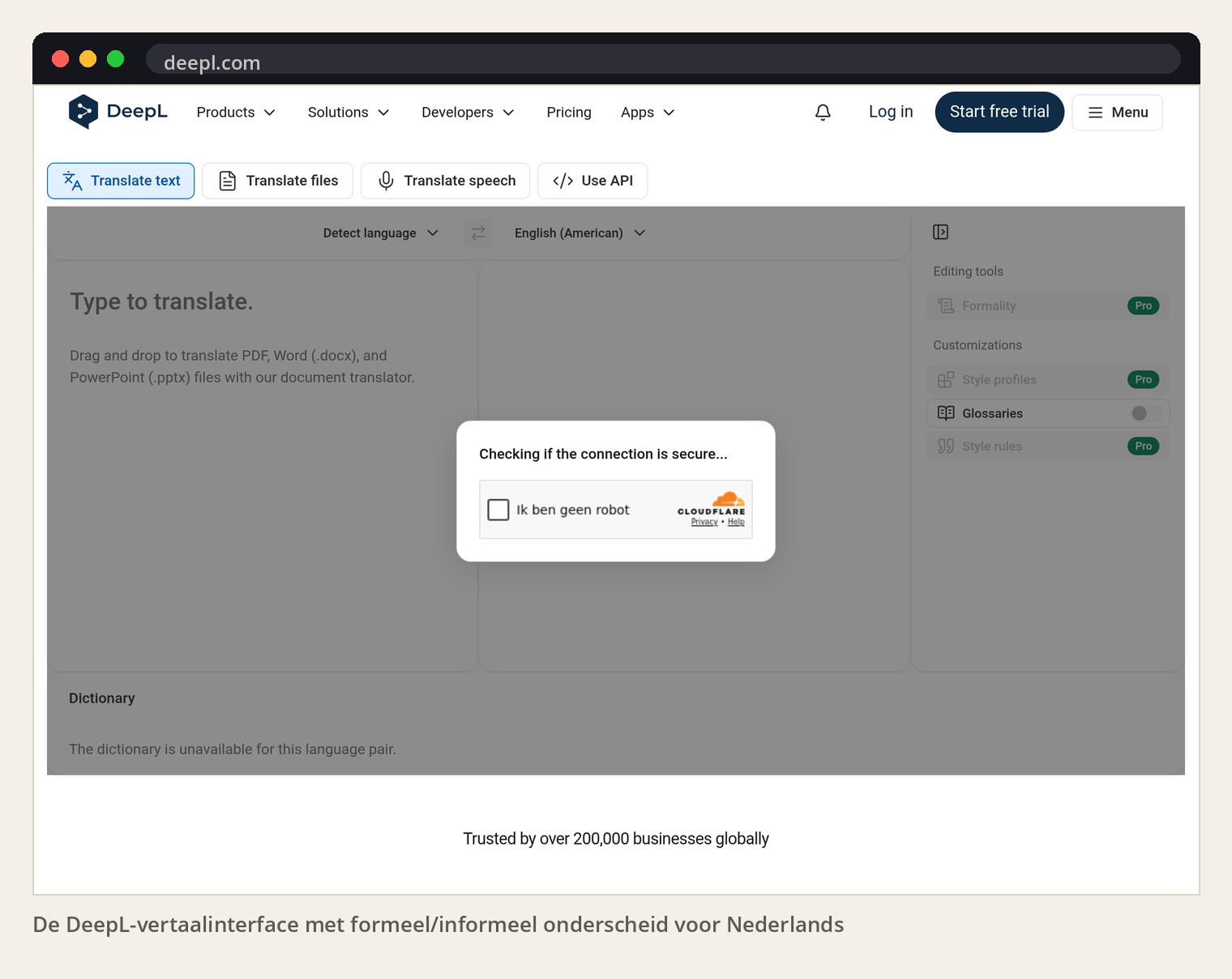Screen dimensions: 1232x979
Task: Click 'Checking if the connection is secure...' text
Action: point(603,454)
